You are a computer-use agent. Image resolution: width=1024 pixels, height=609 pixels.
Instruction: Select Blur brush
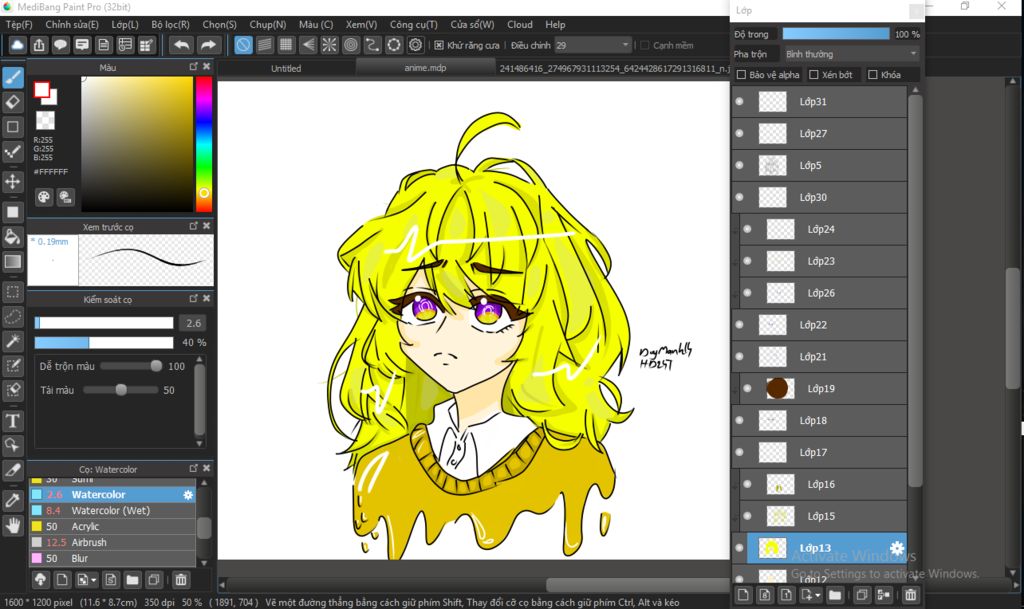pyautogui.click(x=112, y=558)
